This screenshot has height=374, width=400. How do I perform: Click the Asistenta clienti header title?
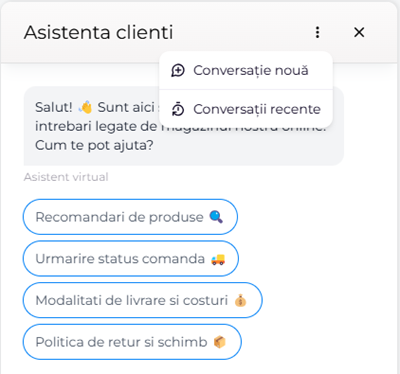click(99, 32)
